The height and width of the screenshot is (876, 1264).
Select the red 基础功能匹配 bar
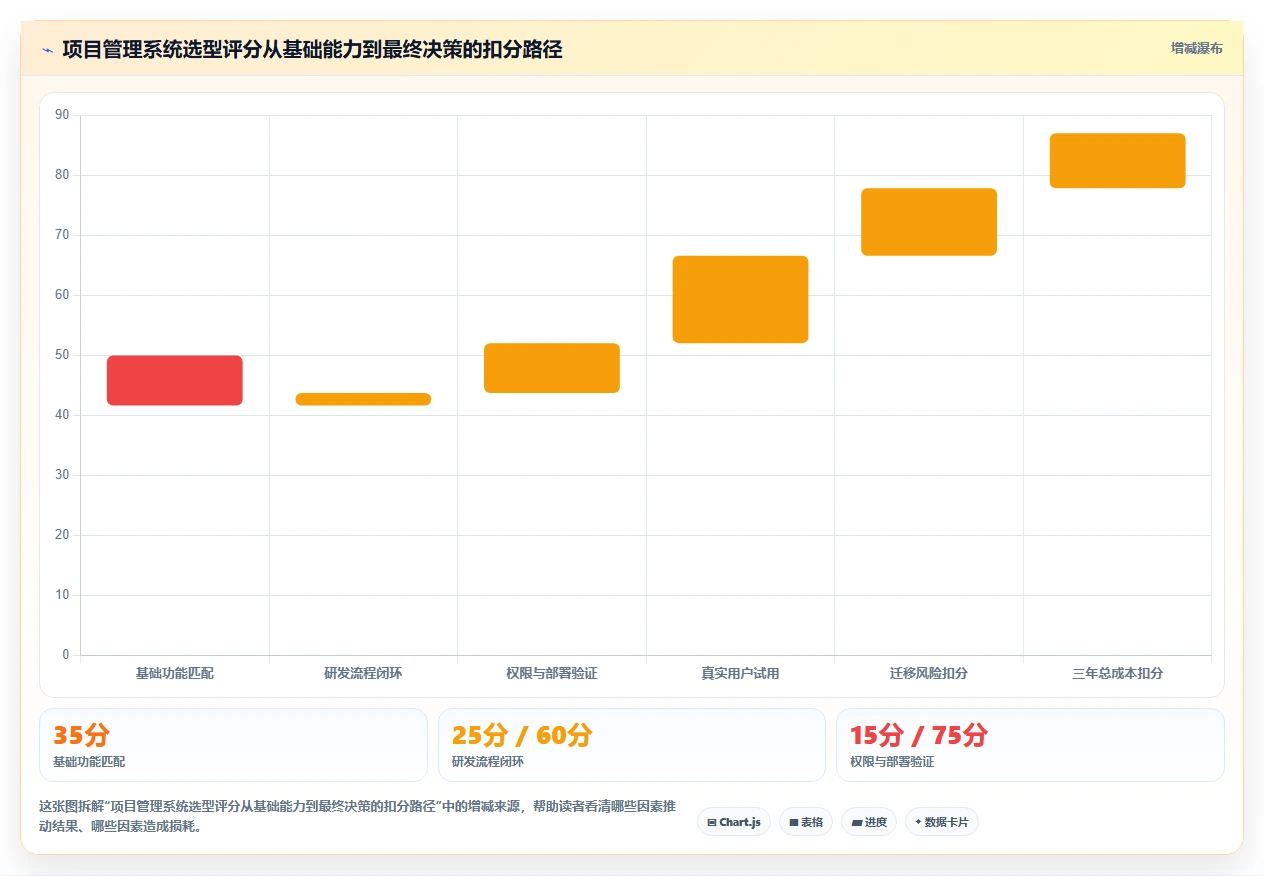(175, 380)
